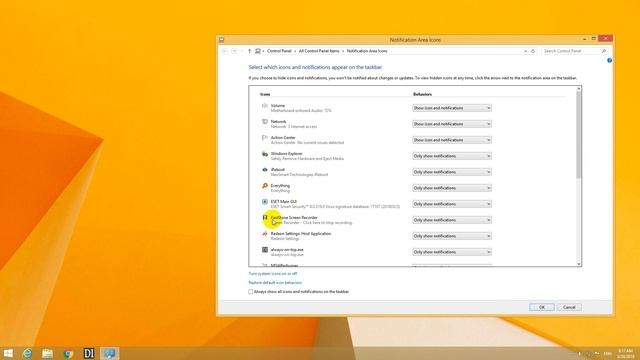This screenshot has height=360, width=640.
Task: Click the system tray clock
Action: coord(625,353)
